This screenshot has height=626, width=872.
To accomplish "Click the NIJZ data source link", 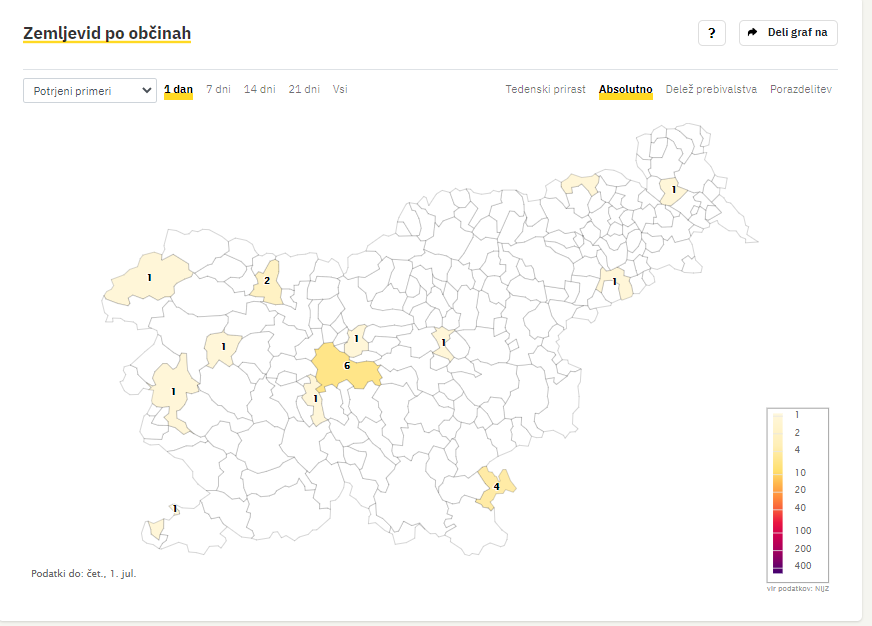I will [x=820, y=588].
